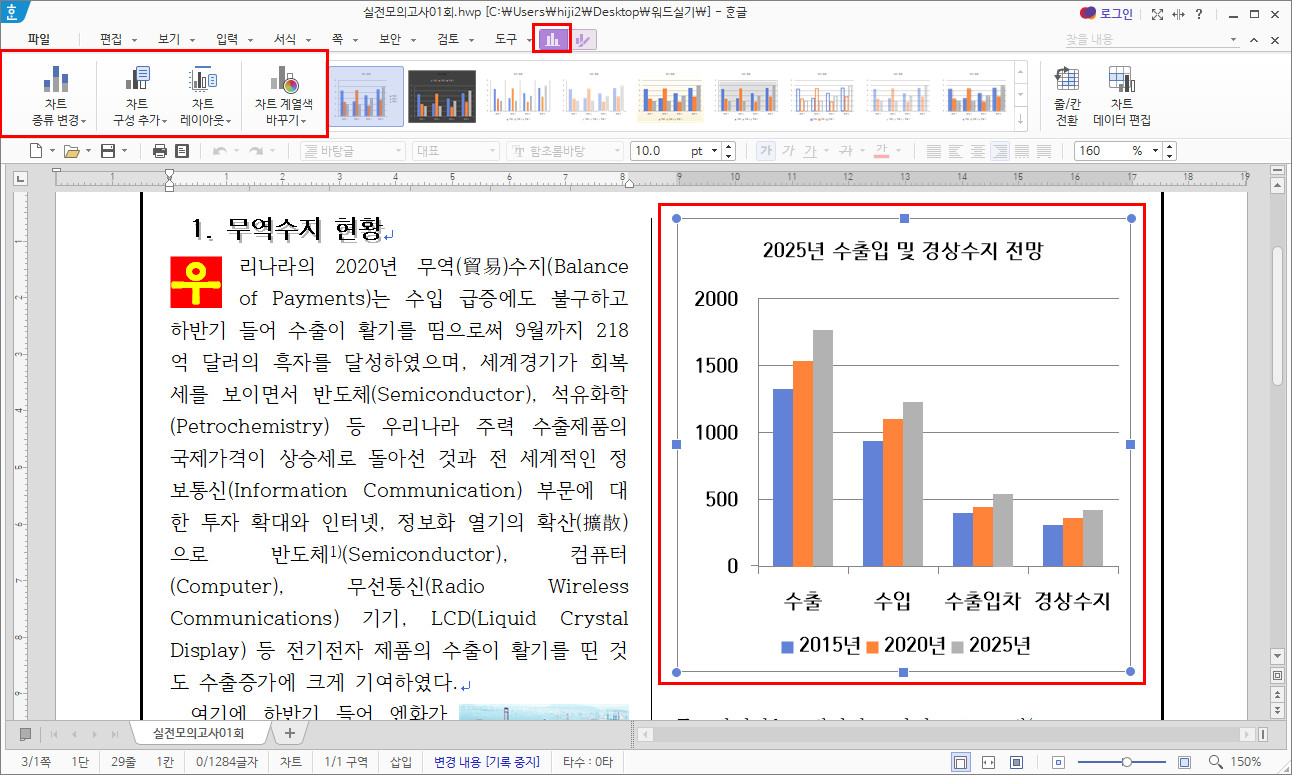Click the memo icon at bottom-left tab bar

[x=25, y=734]
